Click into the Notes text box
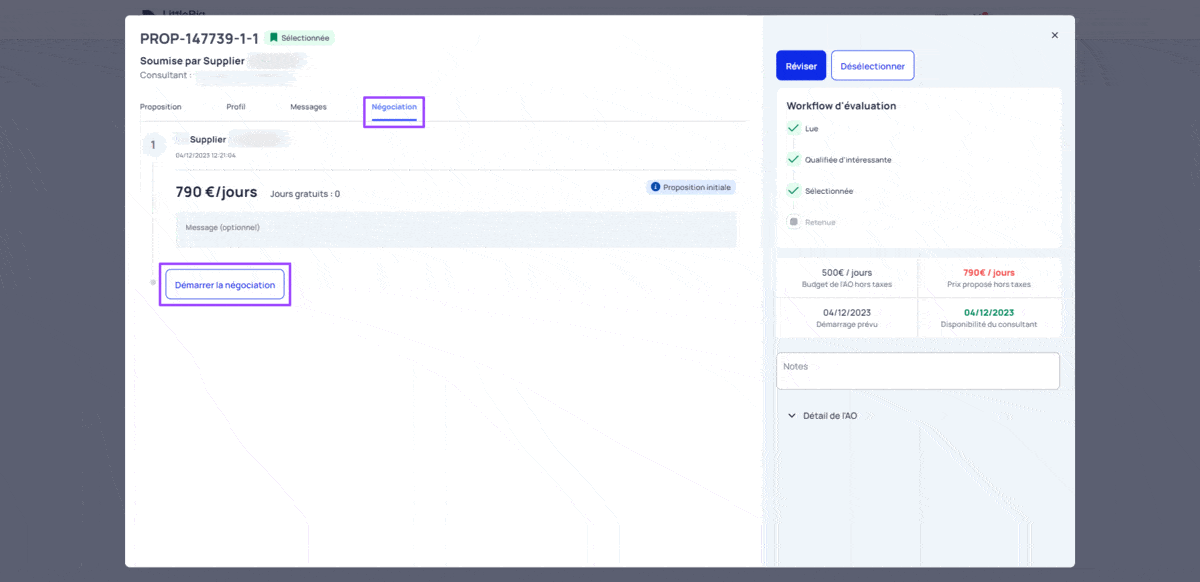1200x582 pixels. coord(917,371)
